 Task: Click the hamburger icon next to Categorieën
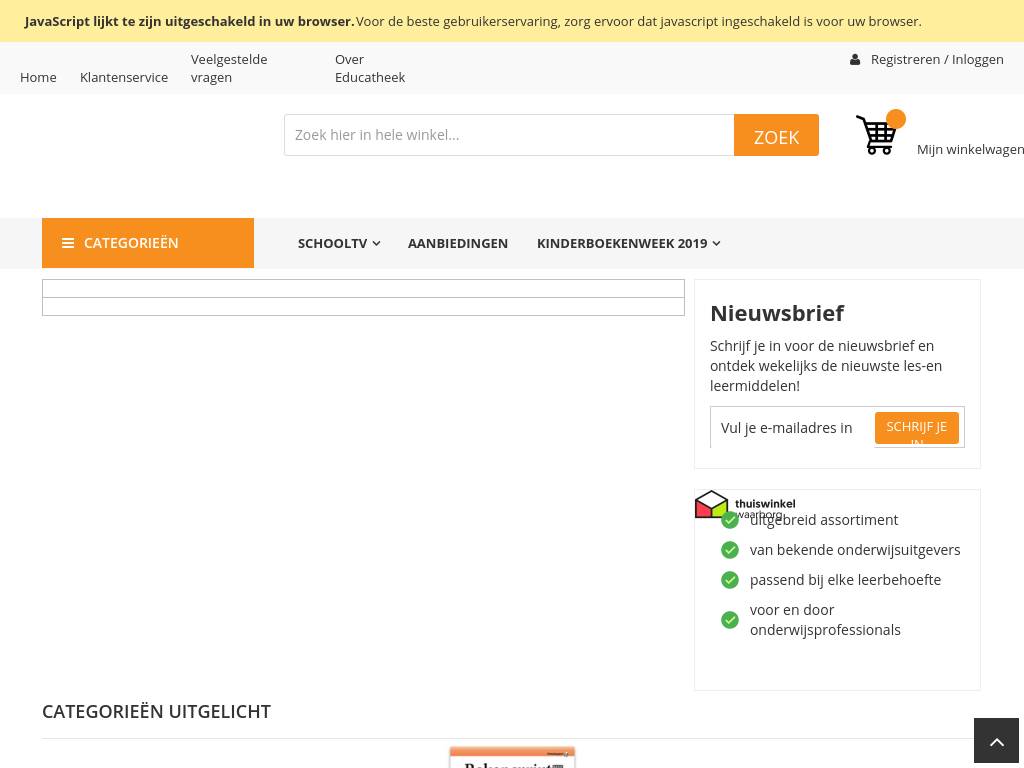point(68,243)
